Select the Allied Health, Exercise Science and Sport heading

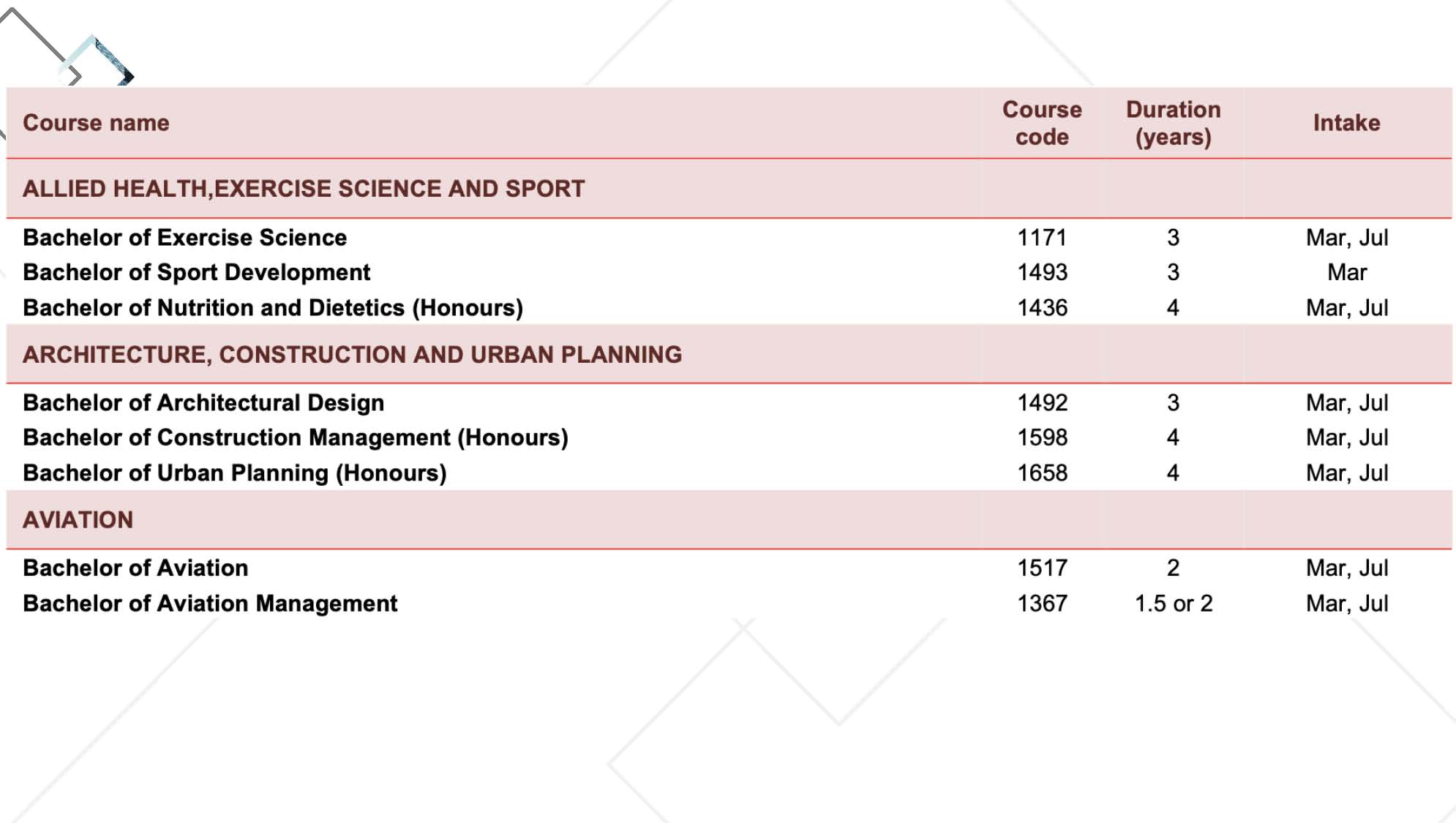(x=304, y=189)
